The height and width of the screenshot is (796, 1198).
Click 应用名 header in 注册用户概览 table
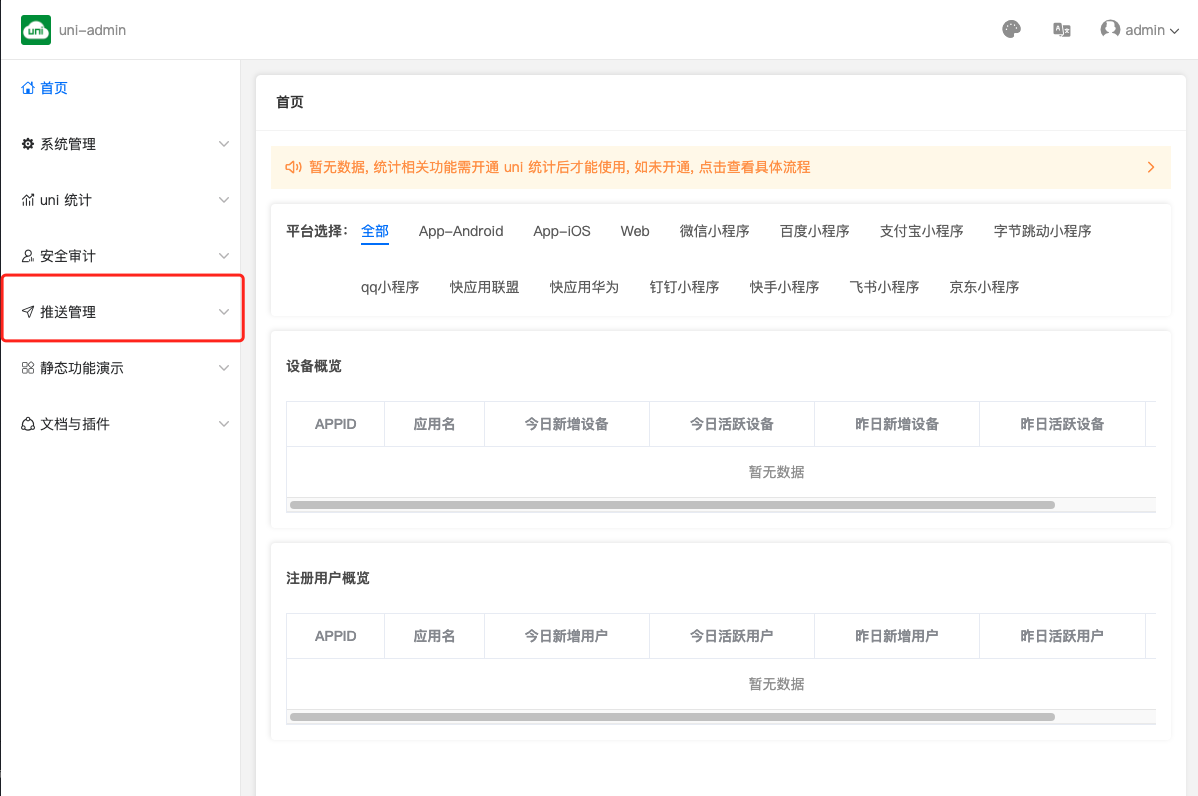tap(434, 636)
